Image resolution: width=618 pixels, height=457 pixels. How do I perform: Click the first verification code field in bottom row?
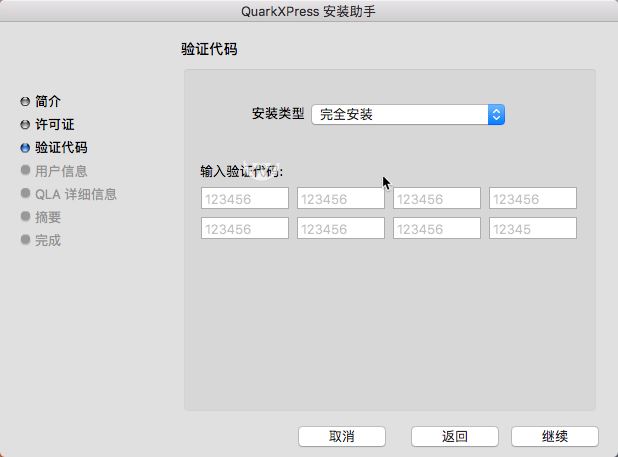click(245, 228)
